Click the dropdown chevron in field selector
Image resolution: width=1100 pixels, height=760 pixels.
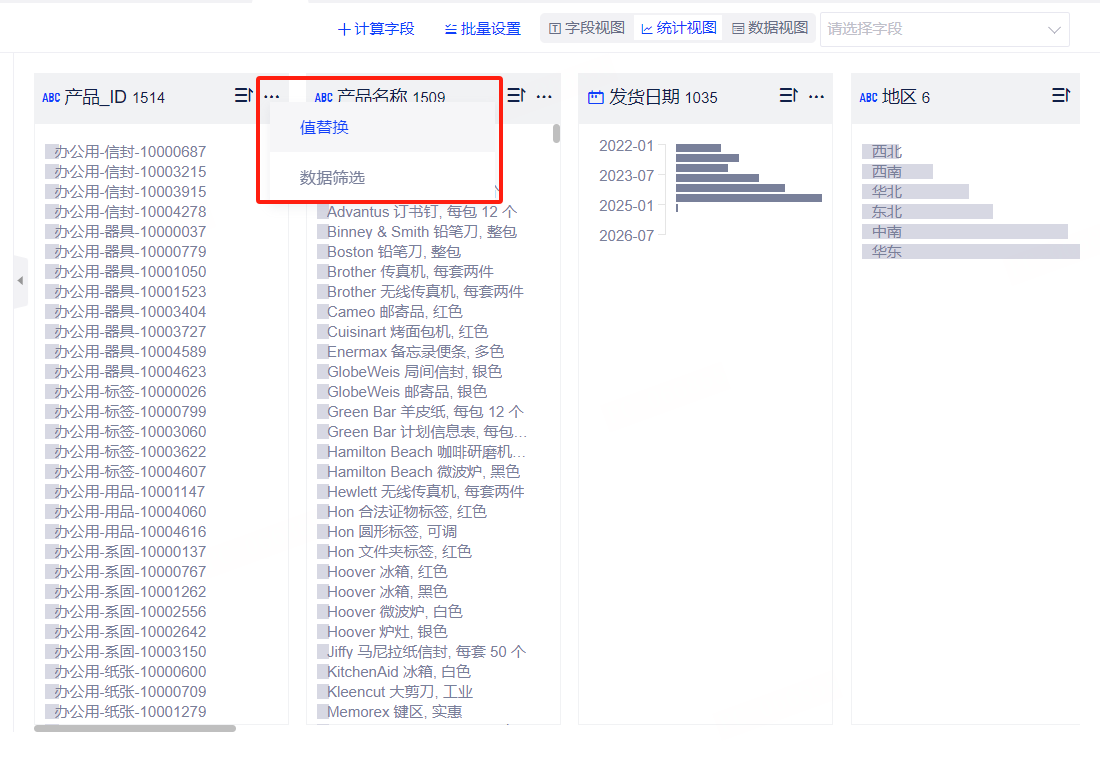(1054, 29)
